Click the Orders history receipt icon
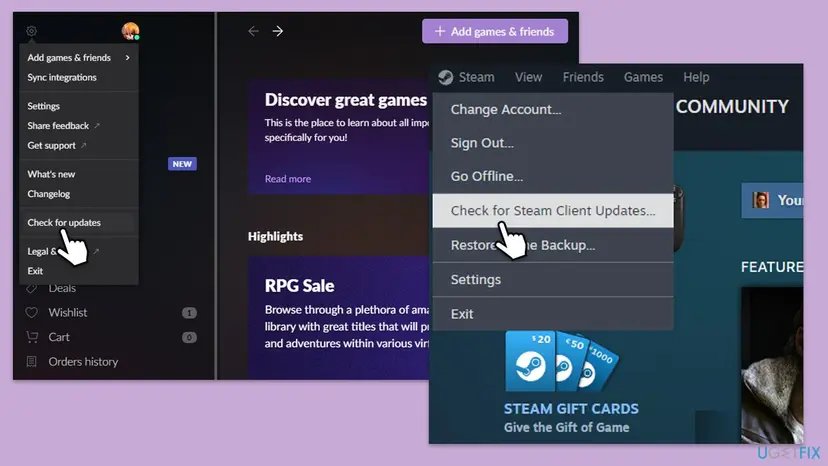This screenshot has height=466, width=828. (32, 361)
